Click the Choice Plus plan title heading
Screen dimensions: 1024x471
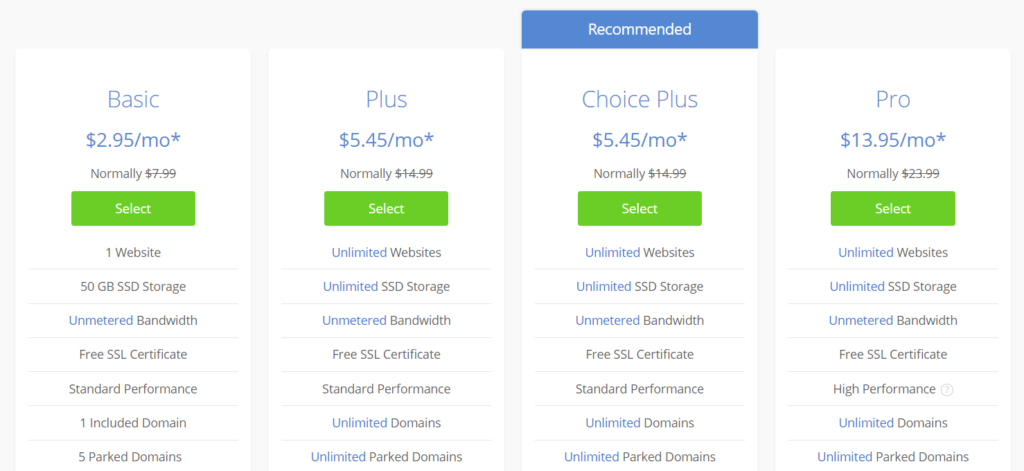(x=639, y=99)
